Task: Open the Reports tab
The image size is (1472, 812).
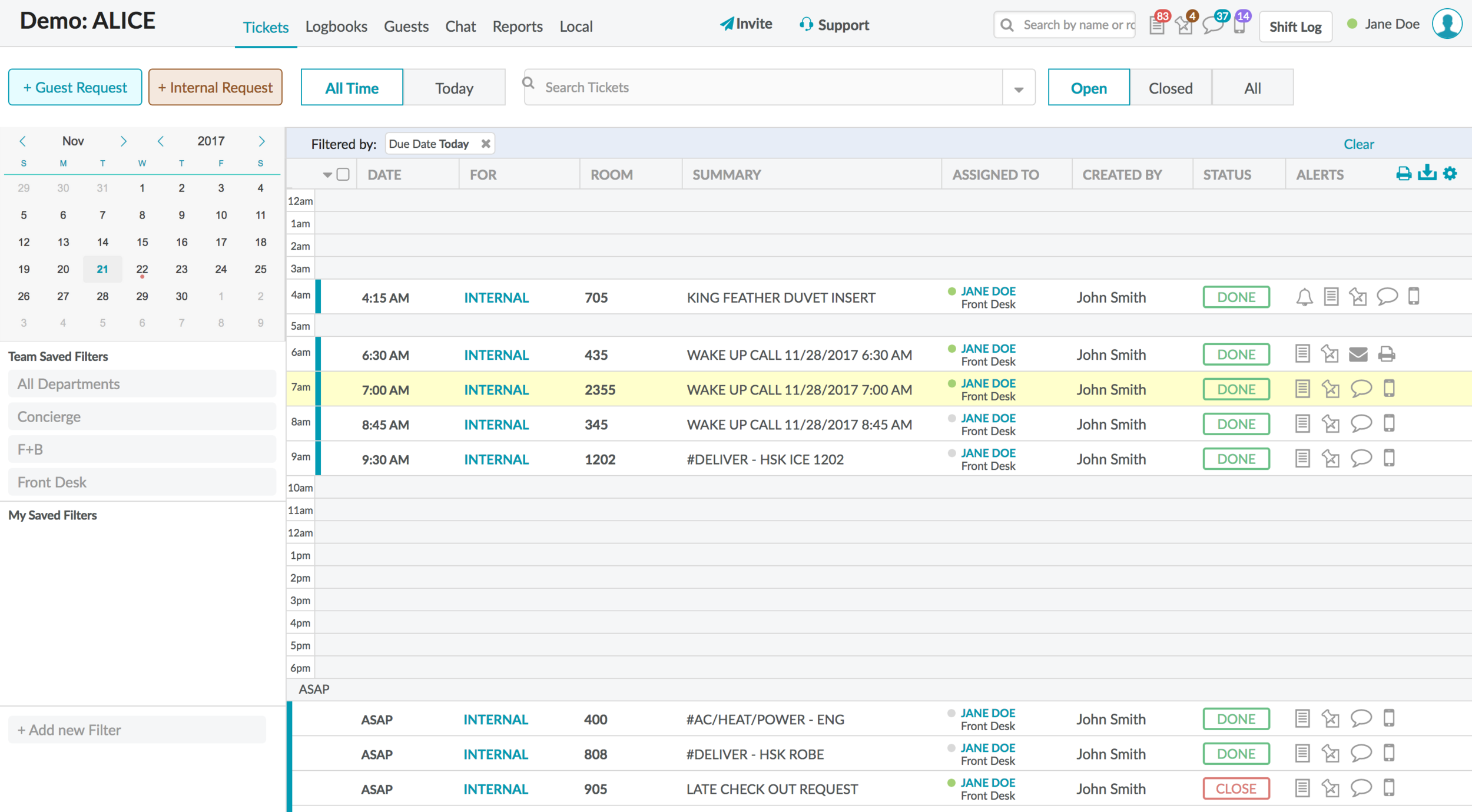Action: (517, 26)
